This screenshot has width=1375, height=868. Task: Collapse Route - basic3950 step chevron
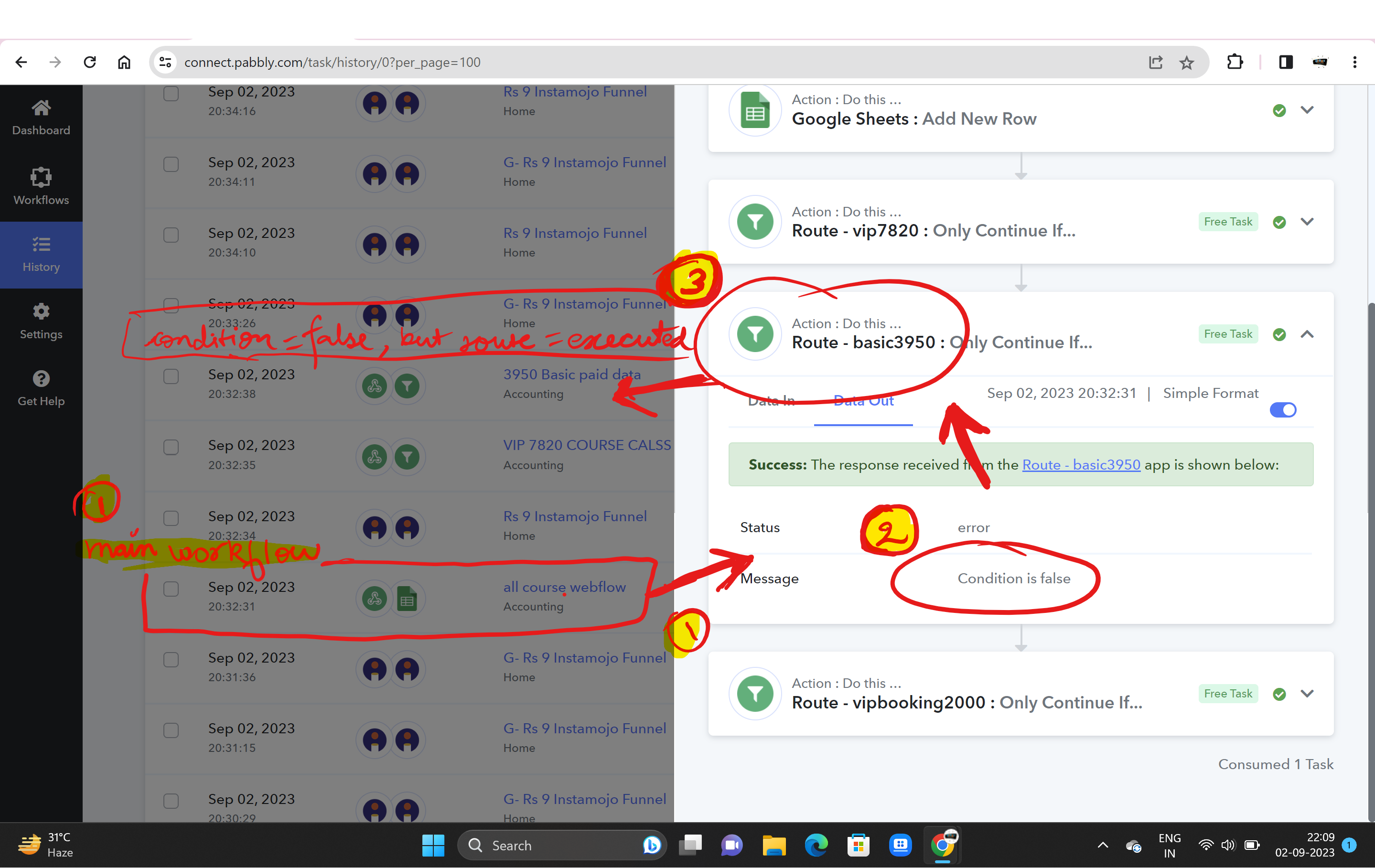pyautogui.click(x=1307, y=334)
